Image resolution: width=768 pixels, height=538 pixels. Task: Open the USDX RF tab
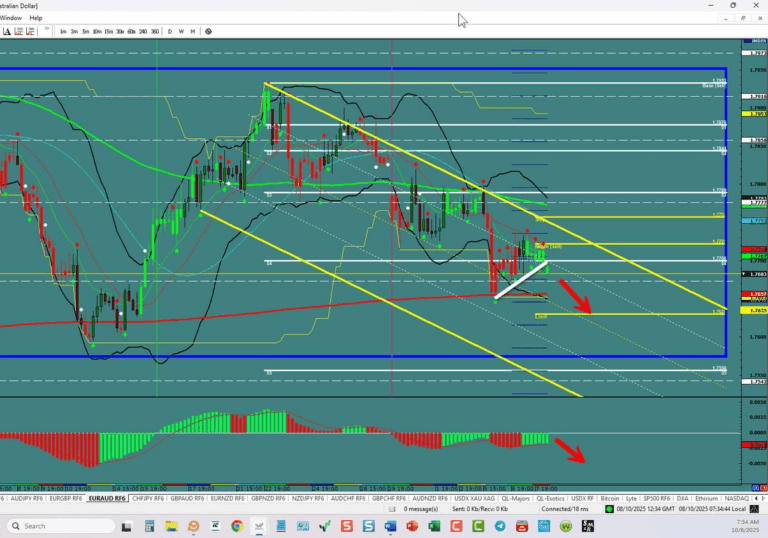pos(582,498)
